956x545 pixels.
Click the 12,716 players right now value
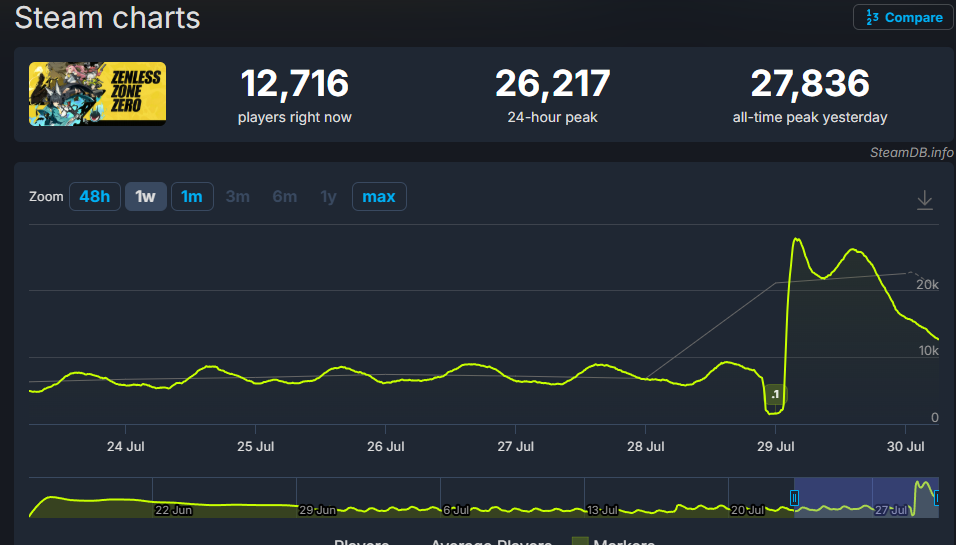tap(294, 84)
